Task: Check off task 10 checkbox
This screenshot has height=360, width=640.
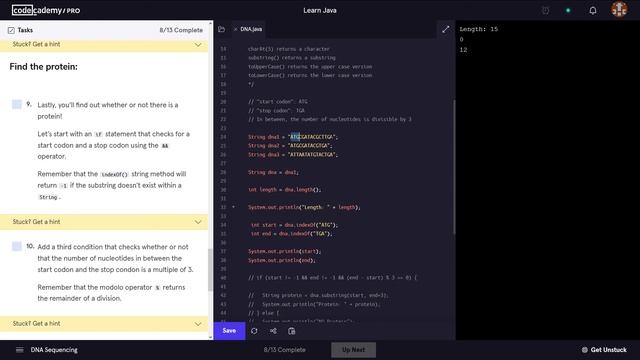Action: tap(17, 246)
